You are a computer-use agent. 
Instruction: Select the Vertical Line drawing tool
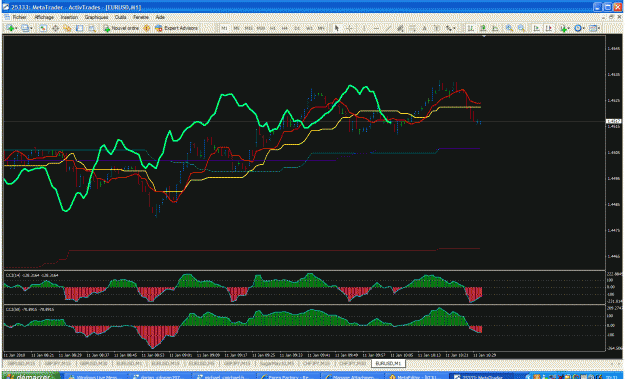364,28
